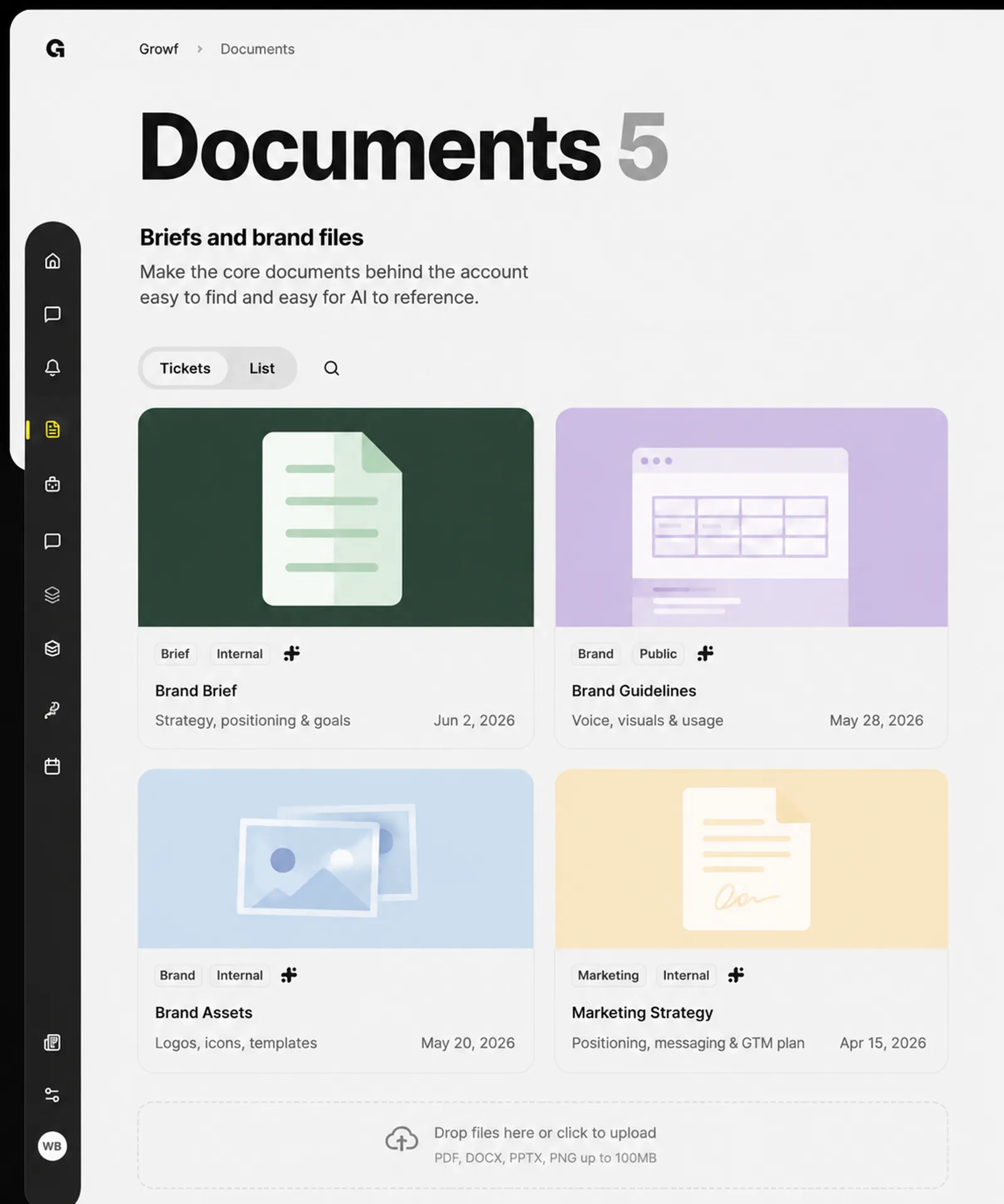Click the search magnifier icon
This screenshot has height=1204, width=1004.
[x=331, y=368]
